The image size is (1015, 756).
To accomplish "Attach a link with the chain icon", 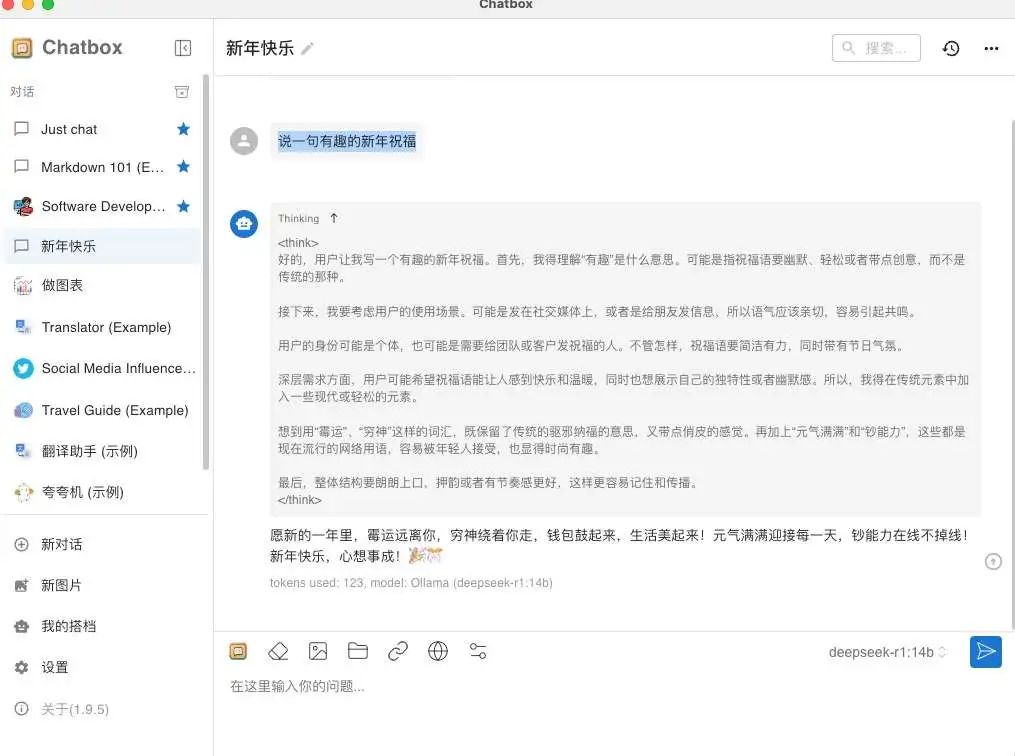I will (397, 651).
